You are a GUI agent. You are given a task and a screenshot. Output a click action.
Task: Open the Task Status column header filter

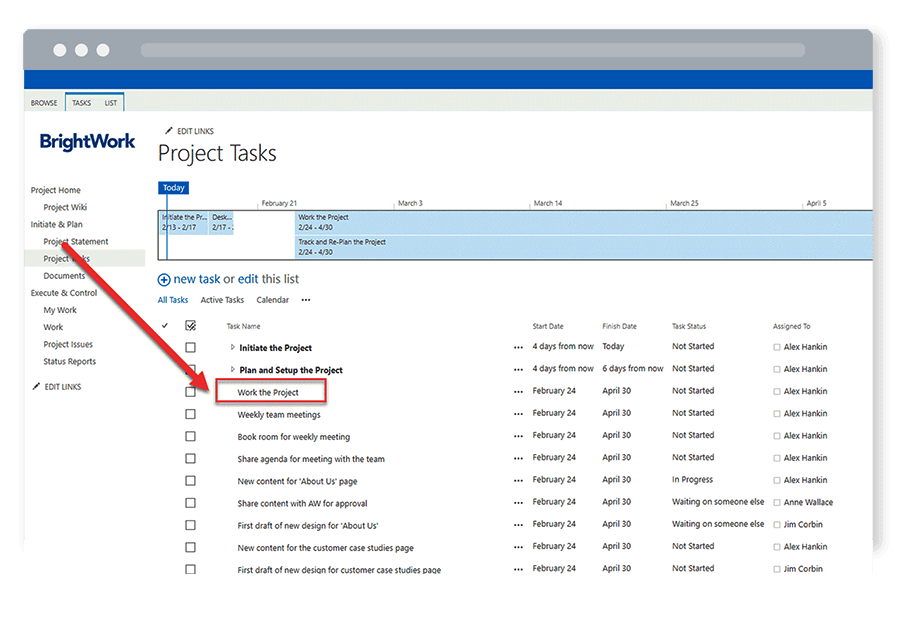coord(689,326)
